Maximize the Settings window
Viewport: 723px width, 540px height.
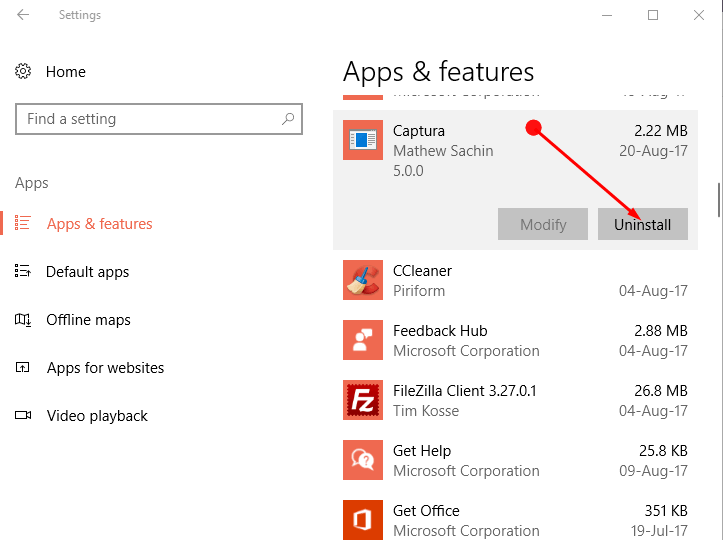click(x=653, y=15)
